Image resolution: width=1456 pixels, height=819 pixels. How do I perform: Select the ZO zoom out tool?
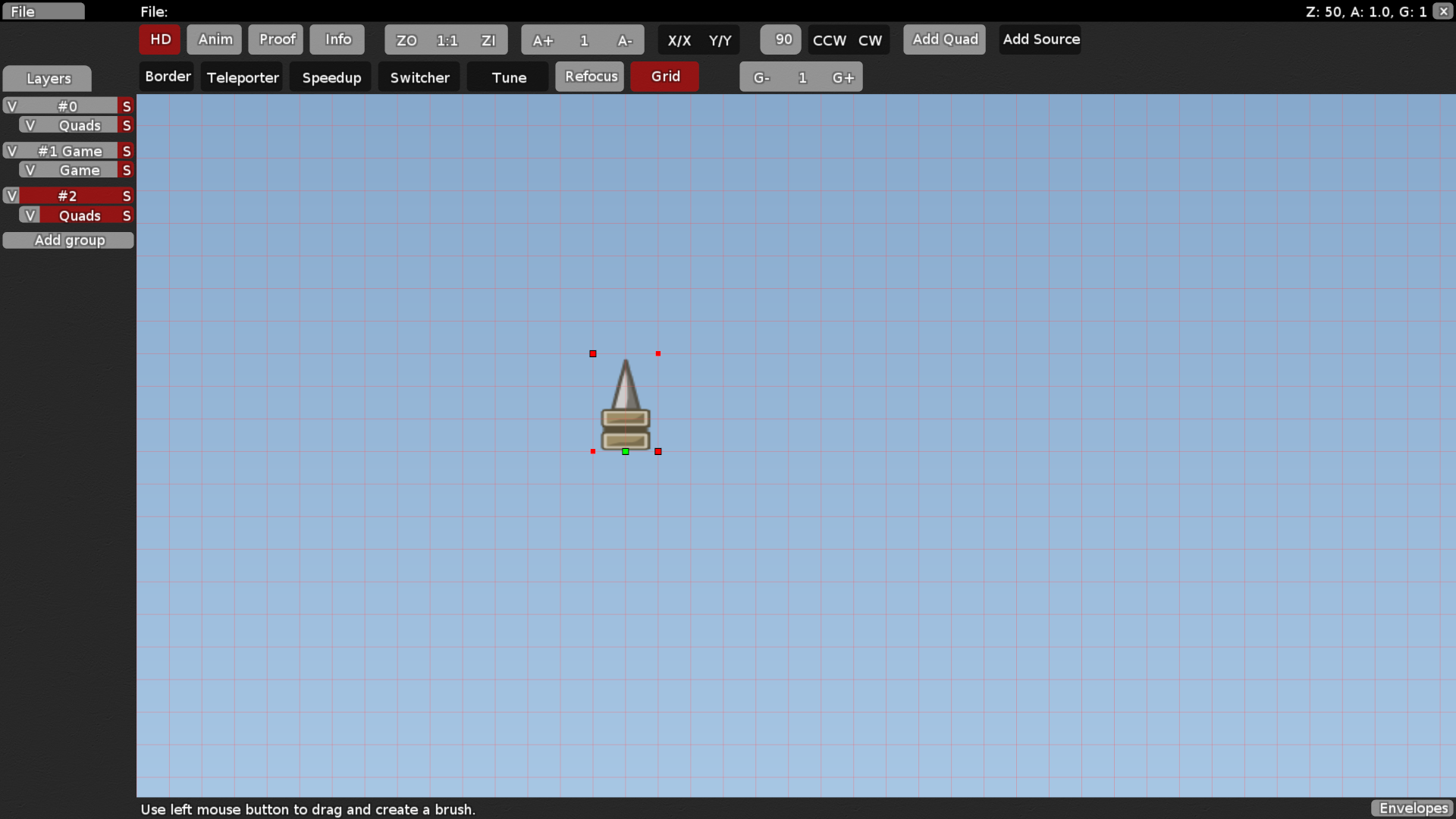tap(406, 39)
